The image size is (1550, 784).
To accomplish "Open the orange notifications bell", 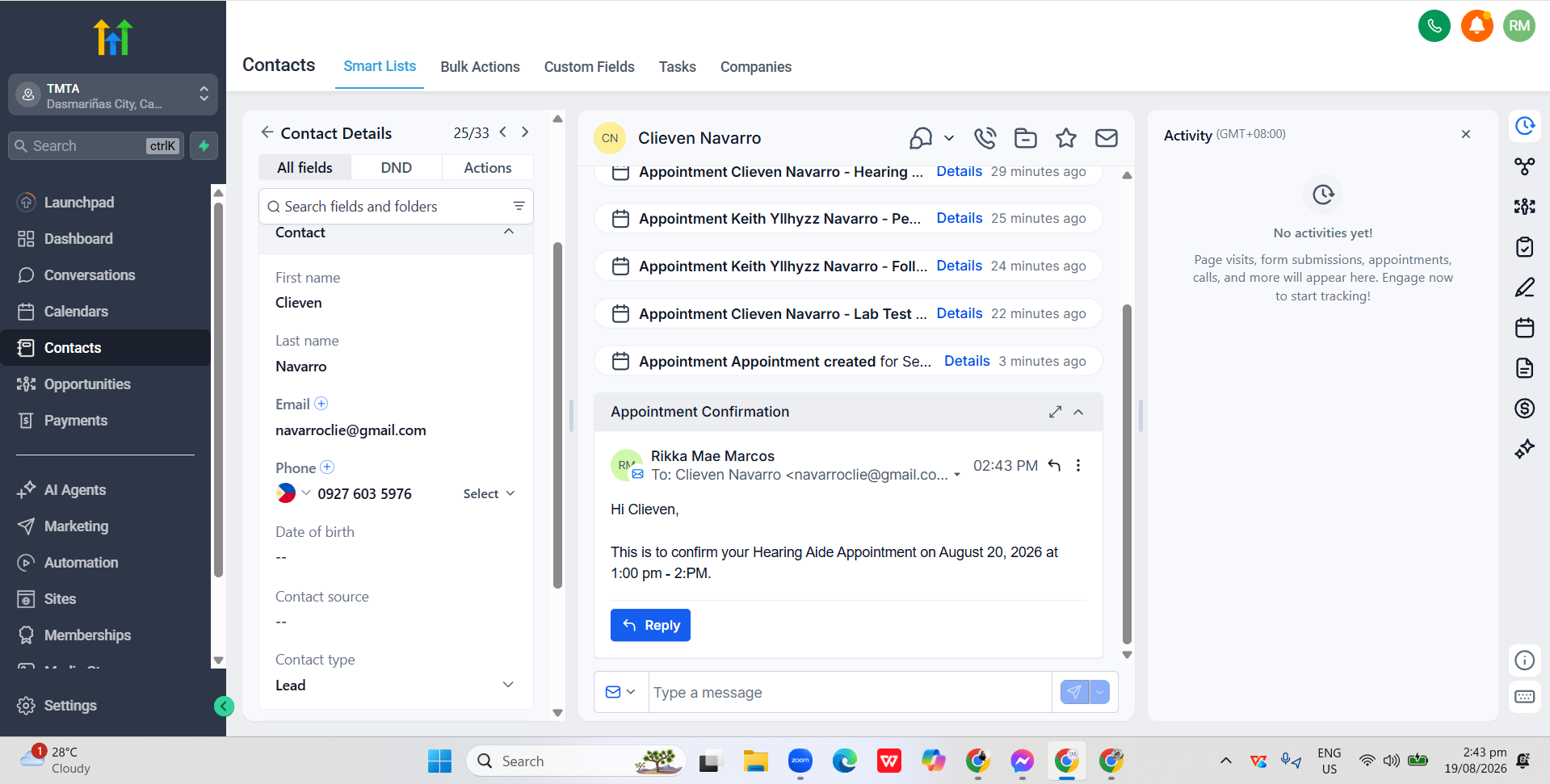I will pos(1476,26).
